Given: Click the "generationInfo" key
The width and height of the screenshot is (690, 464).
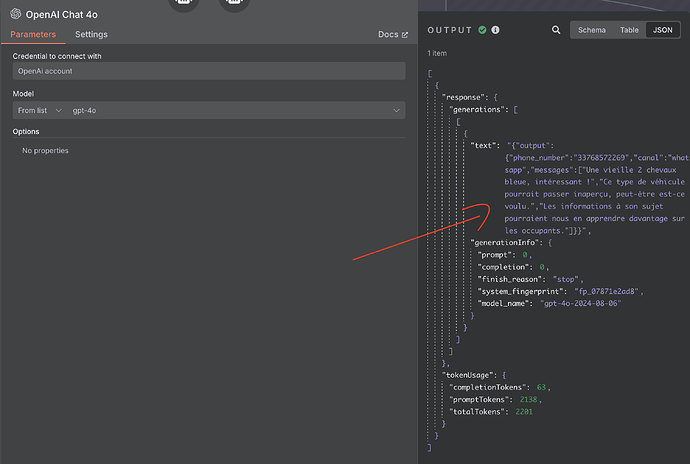Looking at the screenshot, I should [505, 243].
